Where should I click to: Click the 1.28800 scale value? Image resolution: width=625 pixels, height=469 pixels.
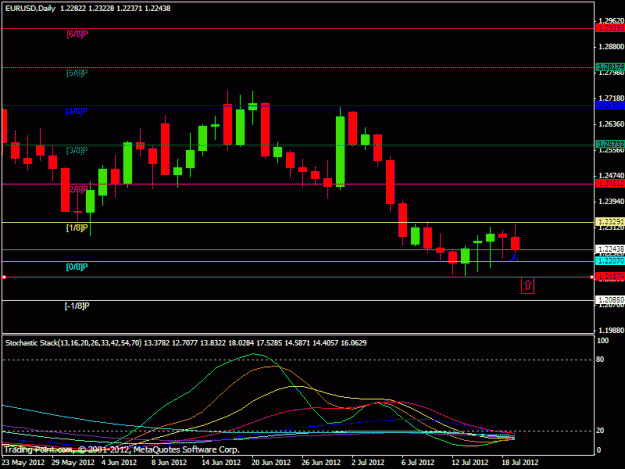(611, 47)
